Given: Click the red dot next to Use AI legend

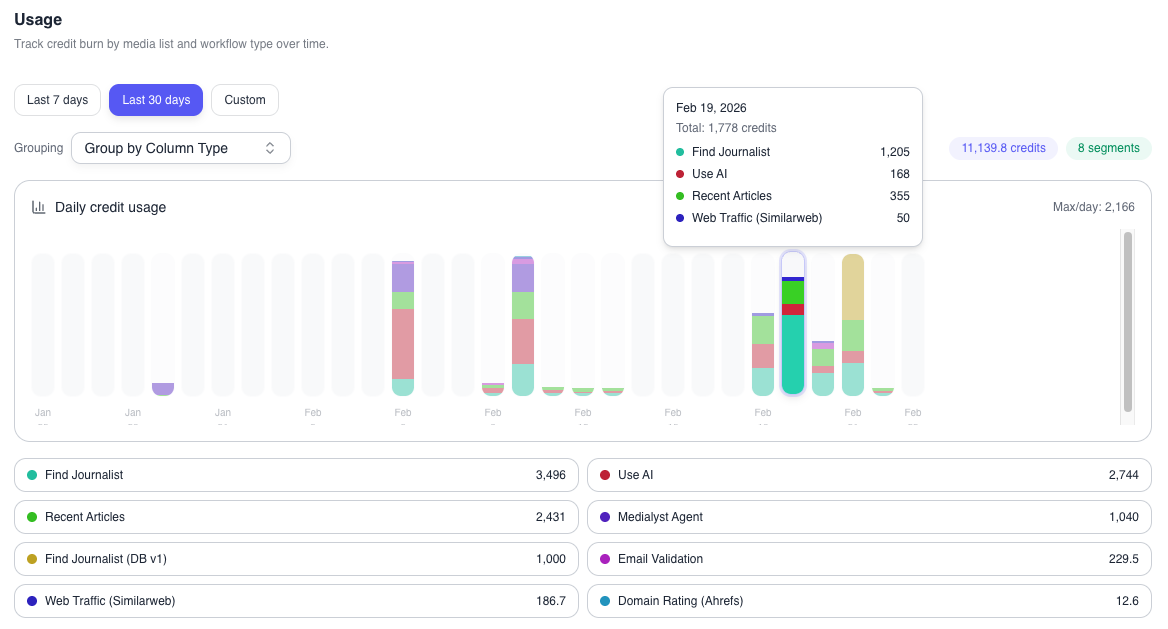Looking at the screenshot, I should (x=605, y=475).
